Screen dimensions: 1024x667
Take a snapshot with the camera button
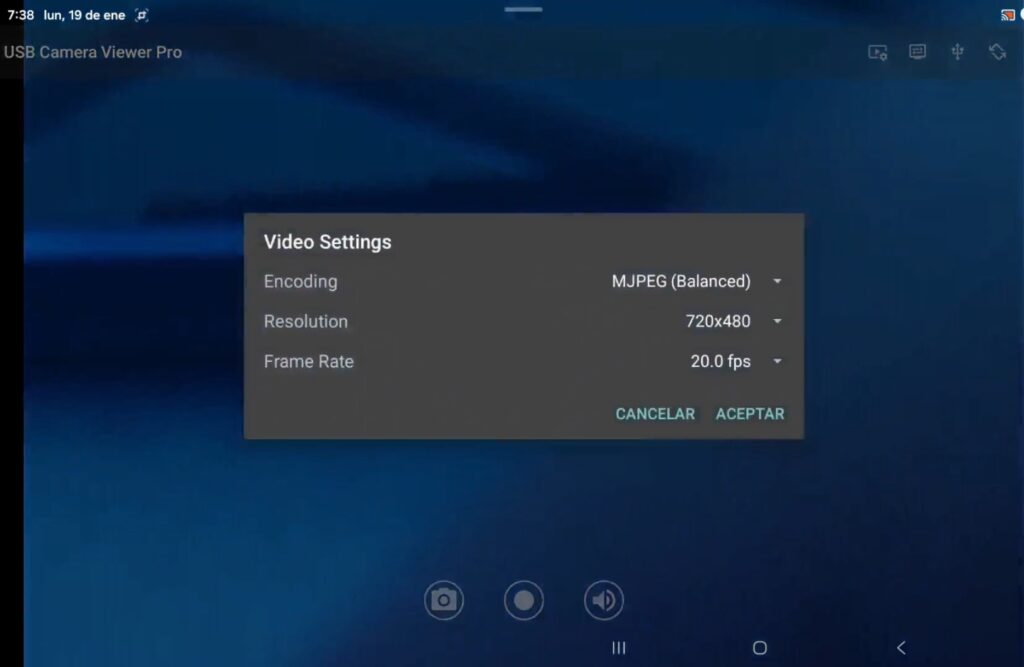[x=444, y=600]
